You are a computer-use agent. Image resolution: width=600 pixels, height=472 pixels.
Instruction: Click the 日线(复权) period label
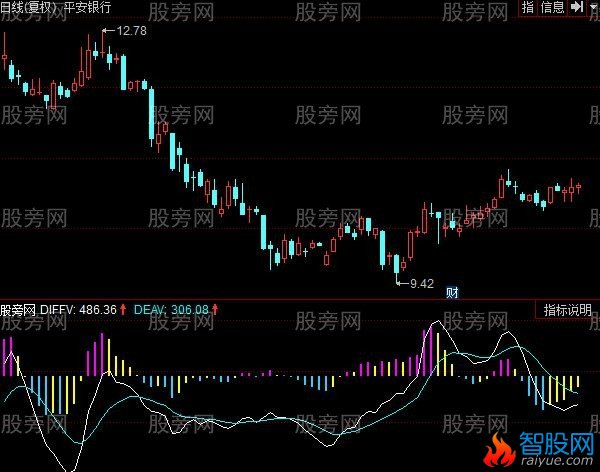[x=28, y=7]
